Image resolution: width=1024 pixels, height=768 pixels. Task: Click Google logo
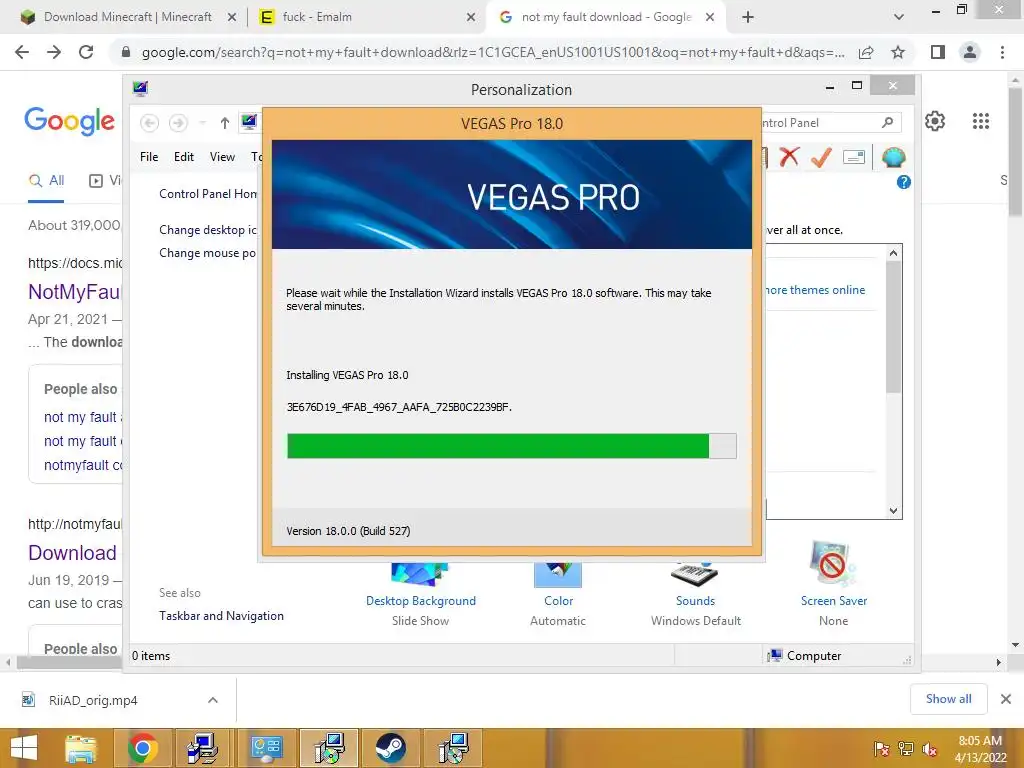coord(69,121)
